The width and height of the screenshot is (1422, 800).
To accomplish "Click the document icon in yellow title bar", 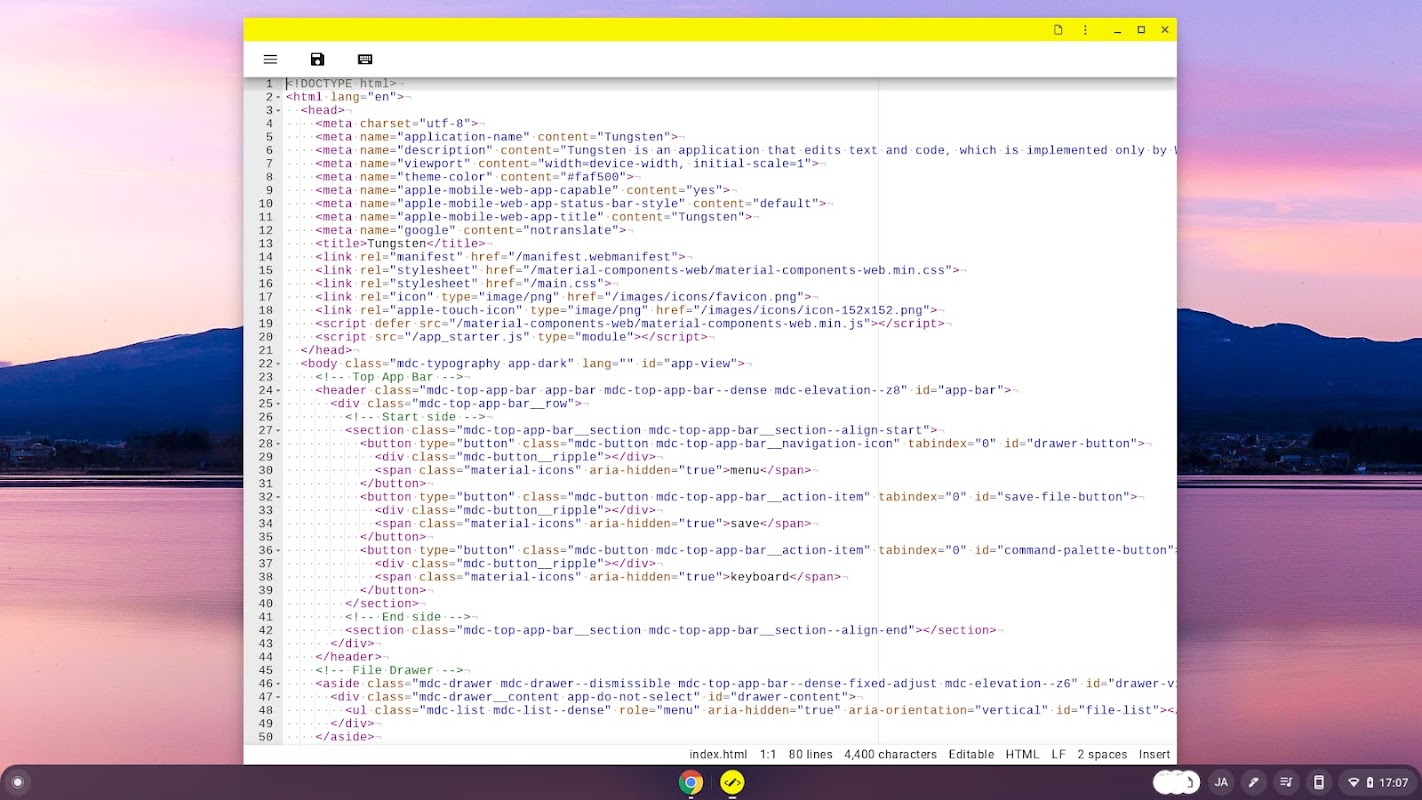I will (x=1058, y=30).
